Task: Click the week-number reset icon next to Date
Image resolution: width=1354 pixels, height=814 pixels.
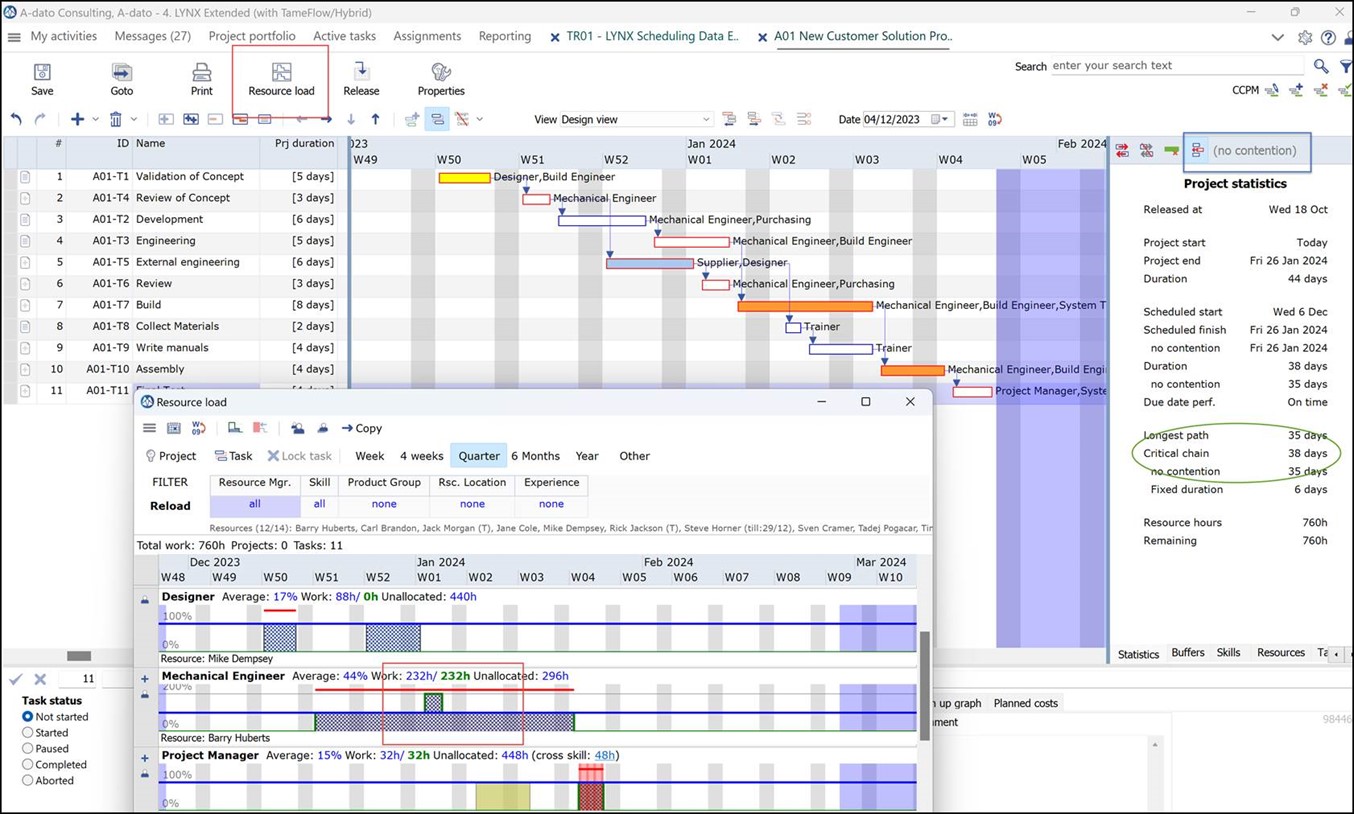Action: pos(995,119)
